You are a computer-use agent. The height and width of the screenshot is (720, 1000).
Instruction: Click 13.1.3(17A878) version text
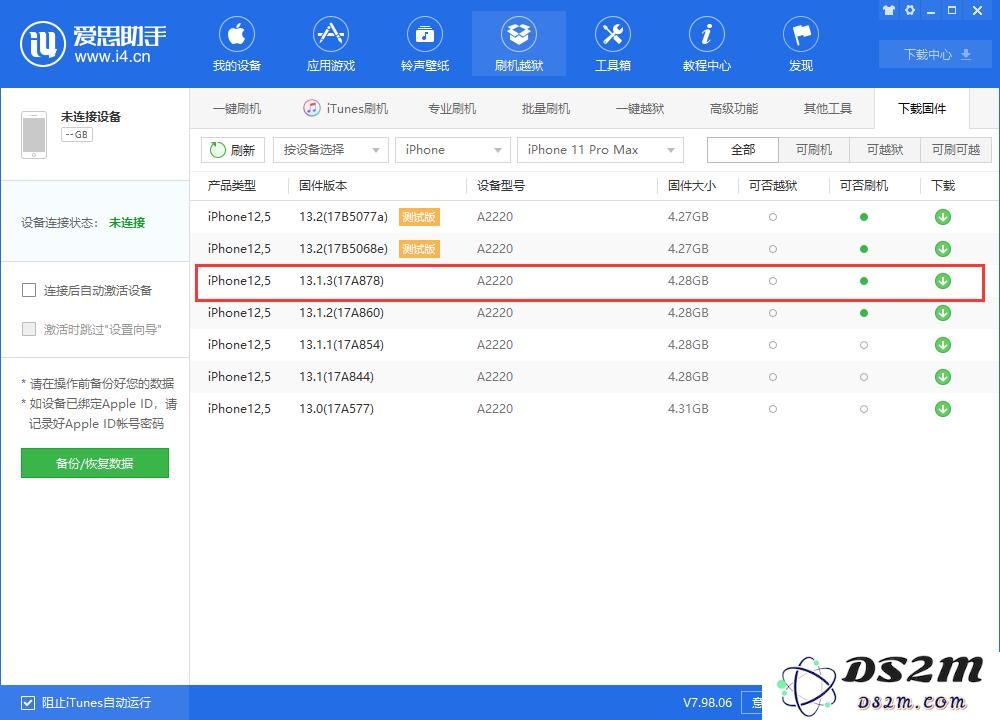(x=341, y=281)
